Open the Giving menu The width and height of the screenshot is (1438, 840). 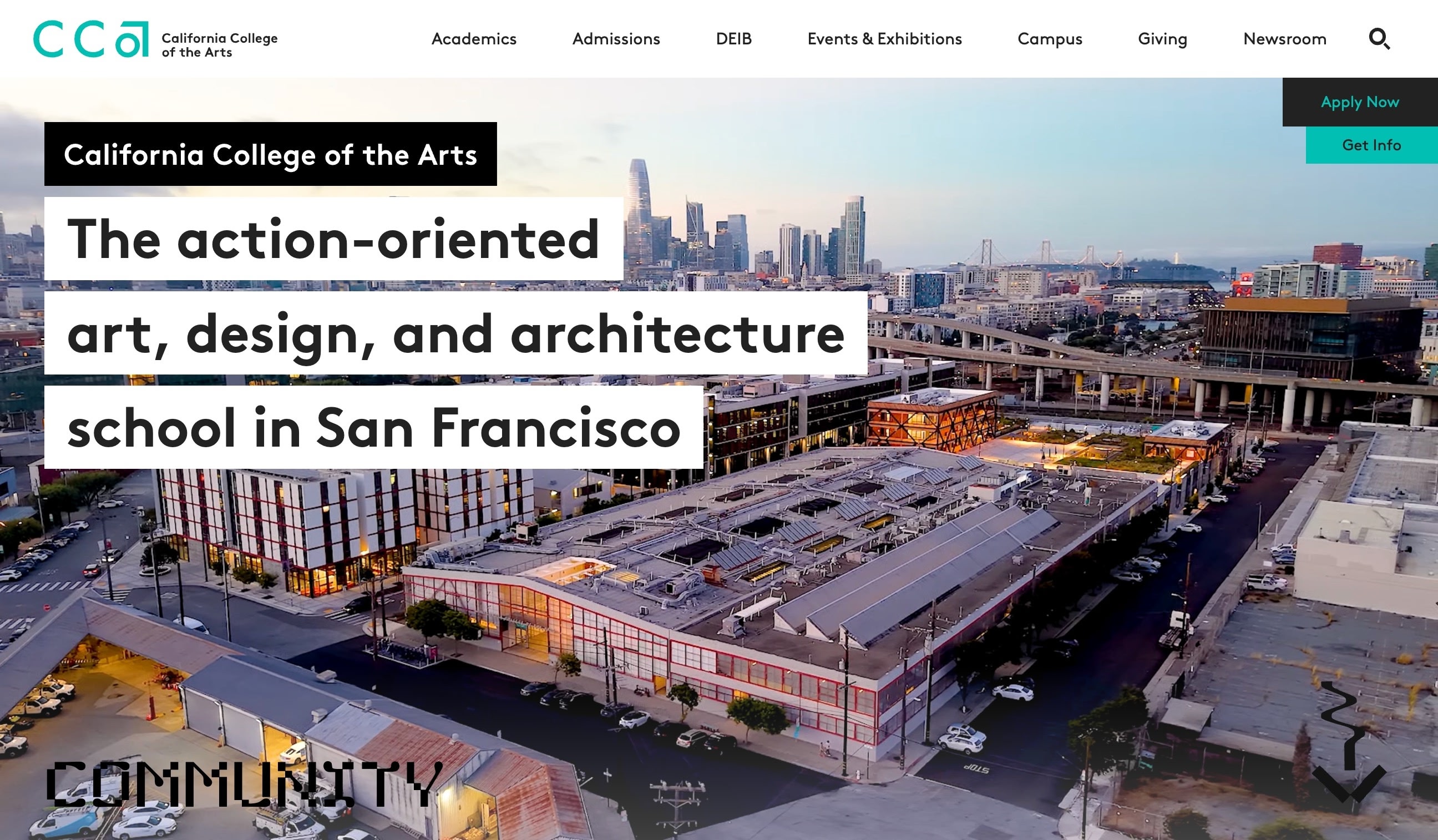(x=1162, y=39)
